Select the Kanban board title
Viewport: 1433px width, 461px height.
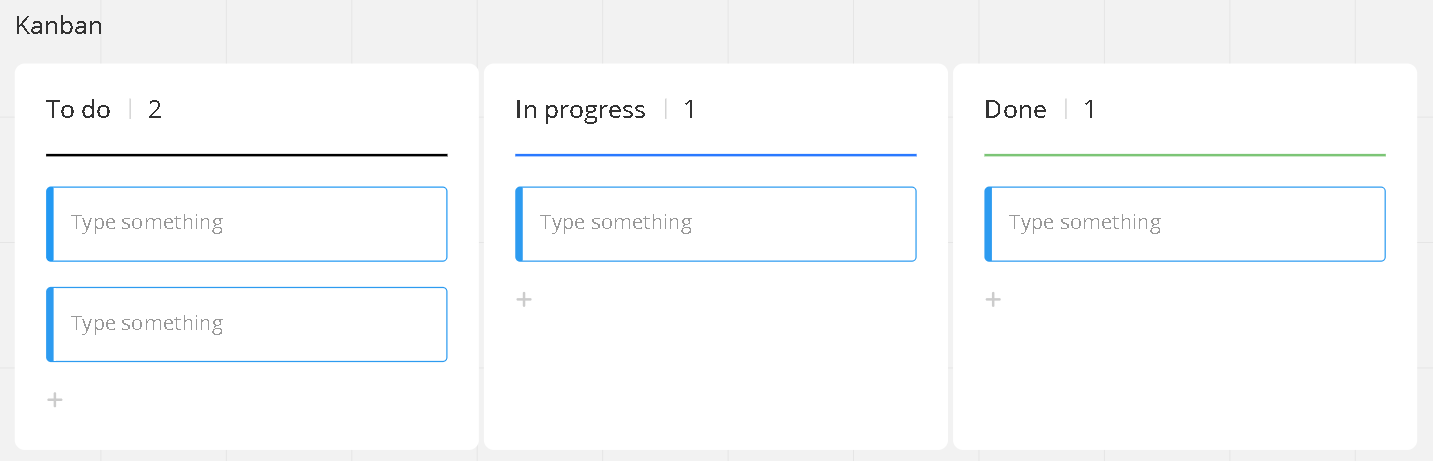59,26
